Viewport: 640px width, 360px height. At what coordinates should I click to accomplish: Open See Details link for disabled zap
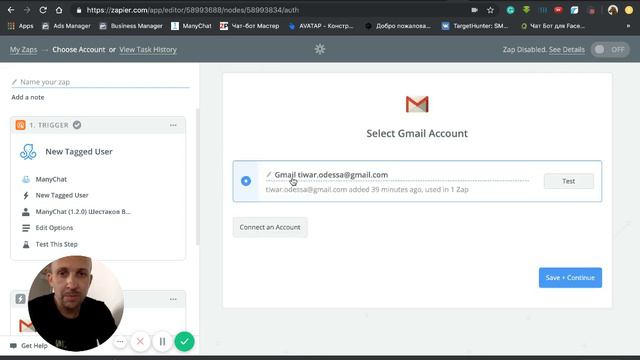567,49
